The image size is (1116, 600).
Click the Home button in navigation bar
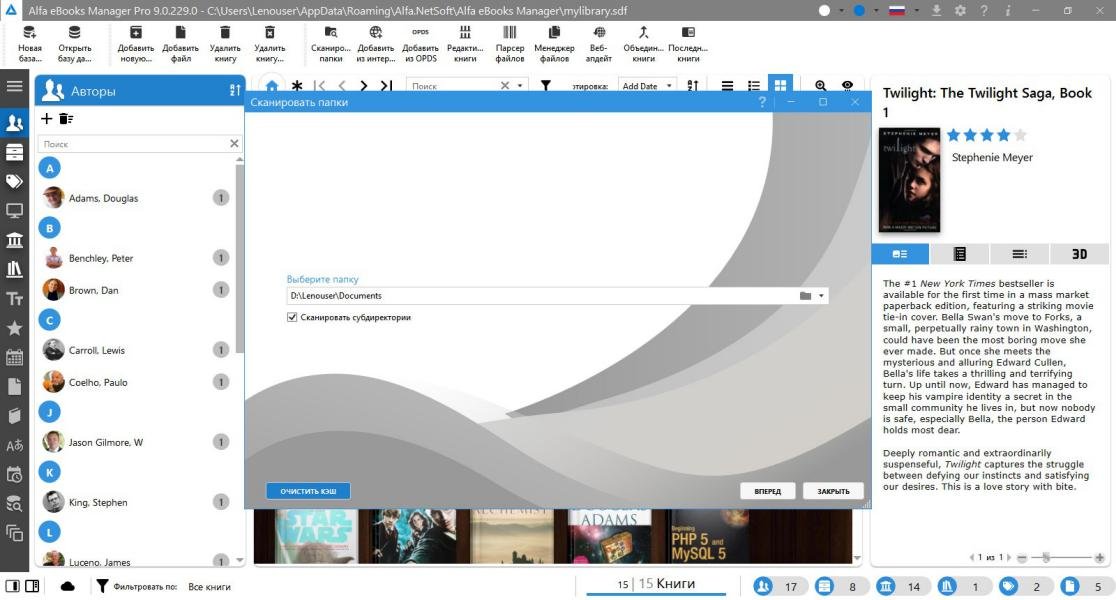tap(272, 85)
